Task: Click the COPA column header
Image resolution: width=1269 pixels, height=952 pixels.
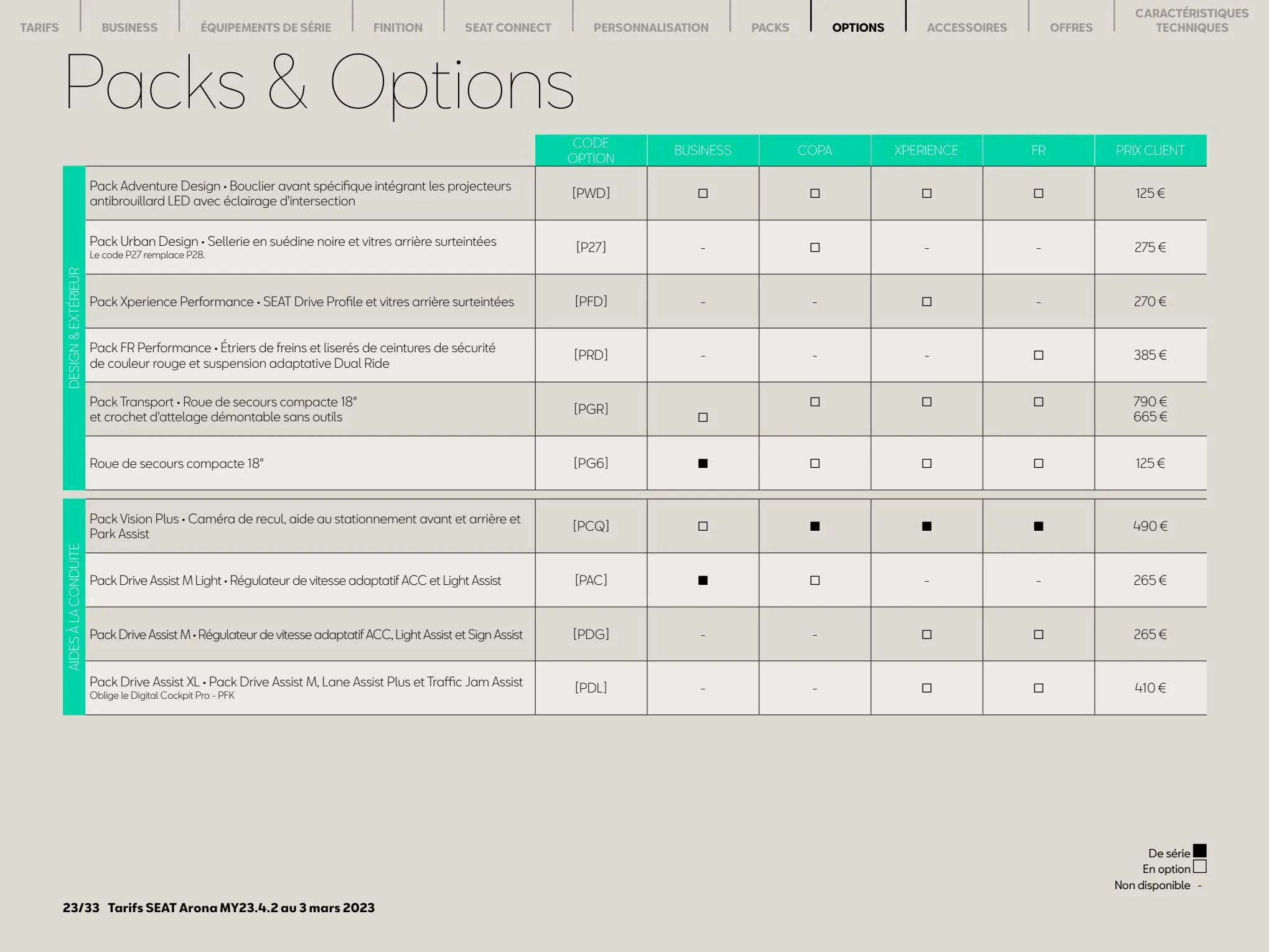Action: click(x=815, y=150)
